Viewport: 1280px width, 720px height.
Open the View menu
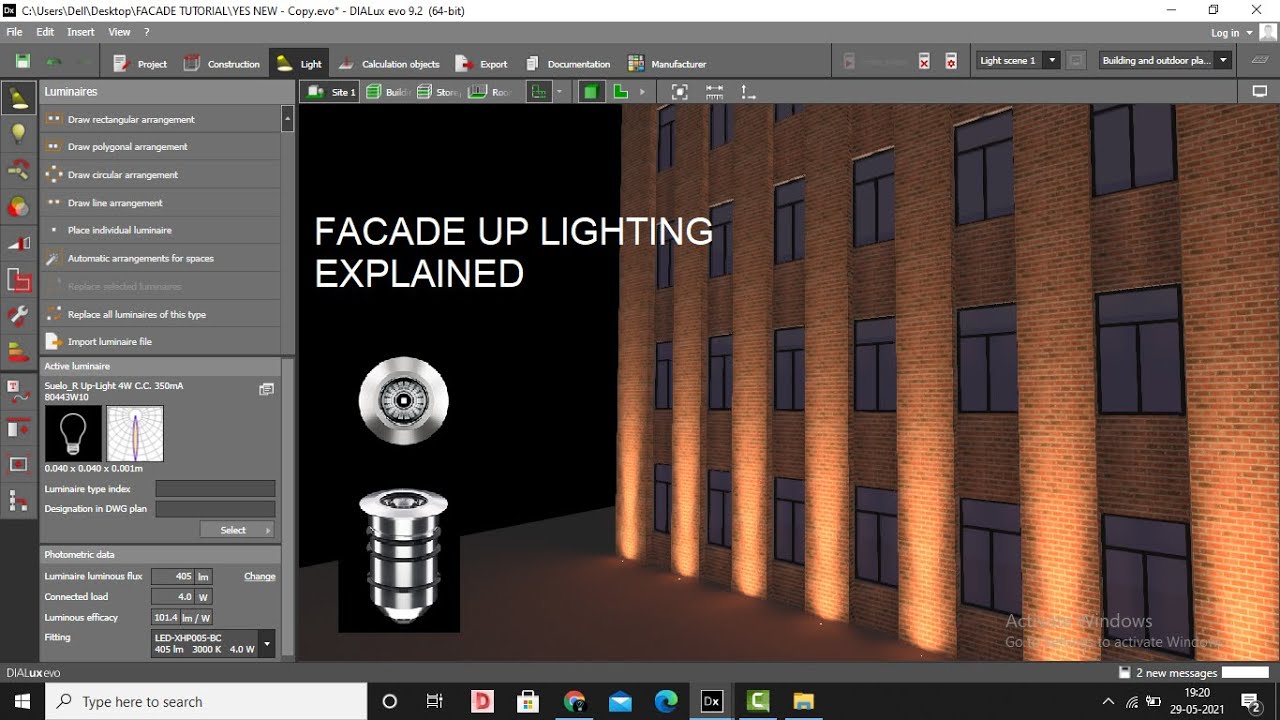pyautogui.click(x=119, y=32)
